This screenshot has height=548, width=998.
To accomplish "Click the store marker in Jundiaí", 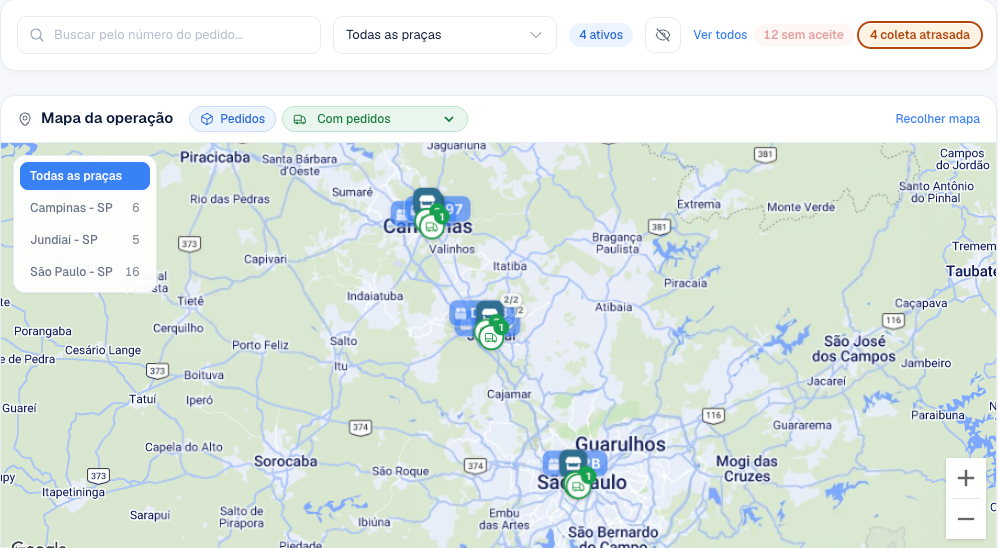I will click(489, 313).
